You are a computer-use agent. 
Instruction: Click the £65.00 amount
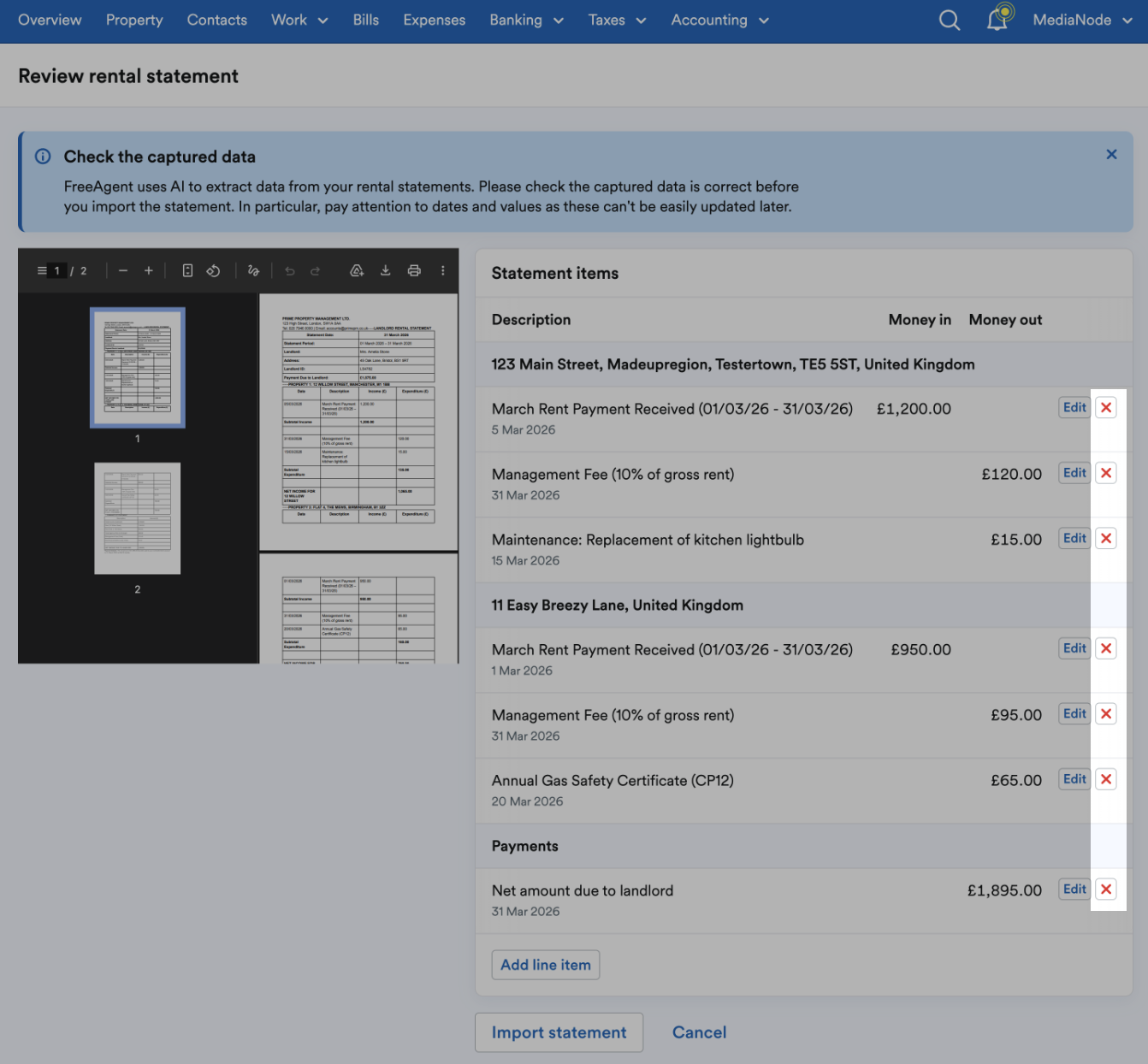(x=1016, y=780)
